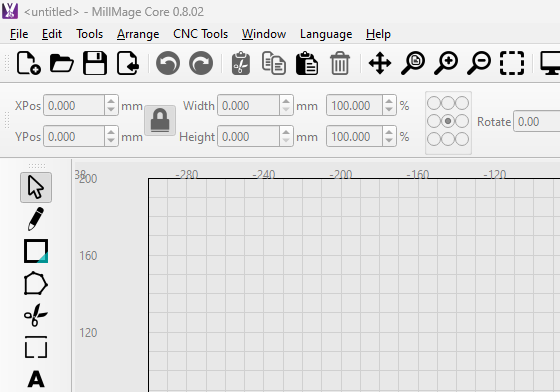Redo the last action
This screenshot has width=560, height=392.
click(x=201, y=63)
